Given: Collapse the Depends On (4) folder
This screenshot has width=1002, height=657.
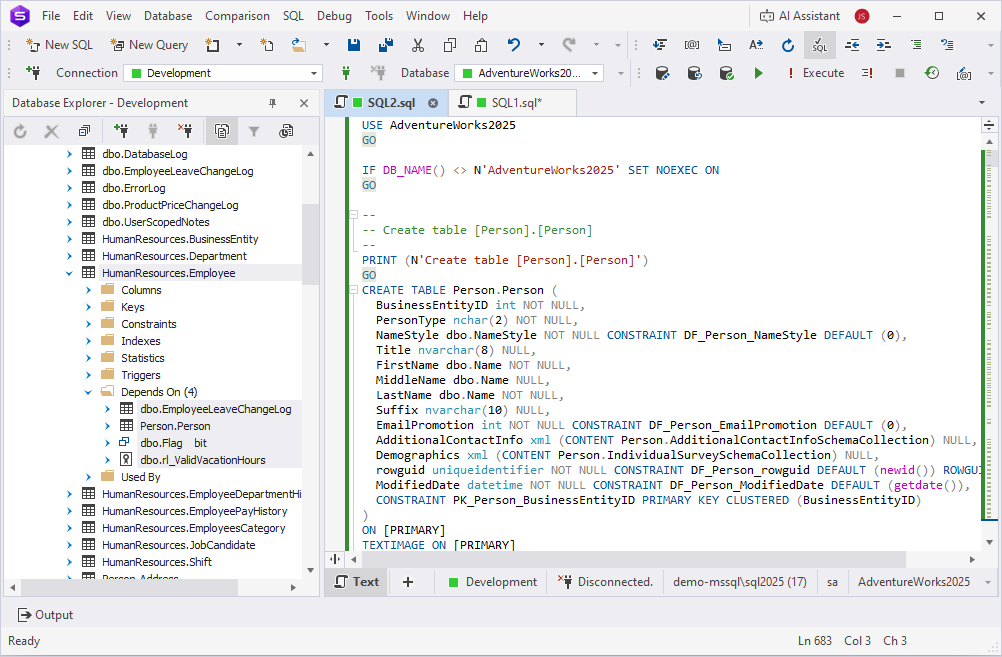Looking at the screenshot, I should 88,392.
